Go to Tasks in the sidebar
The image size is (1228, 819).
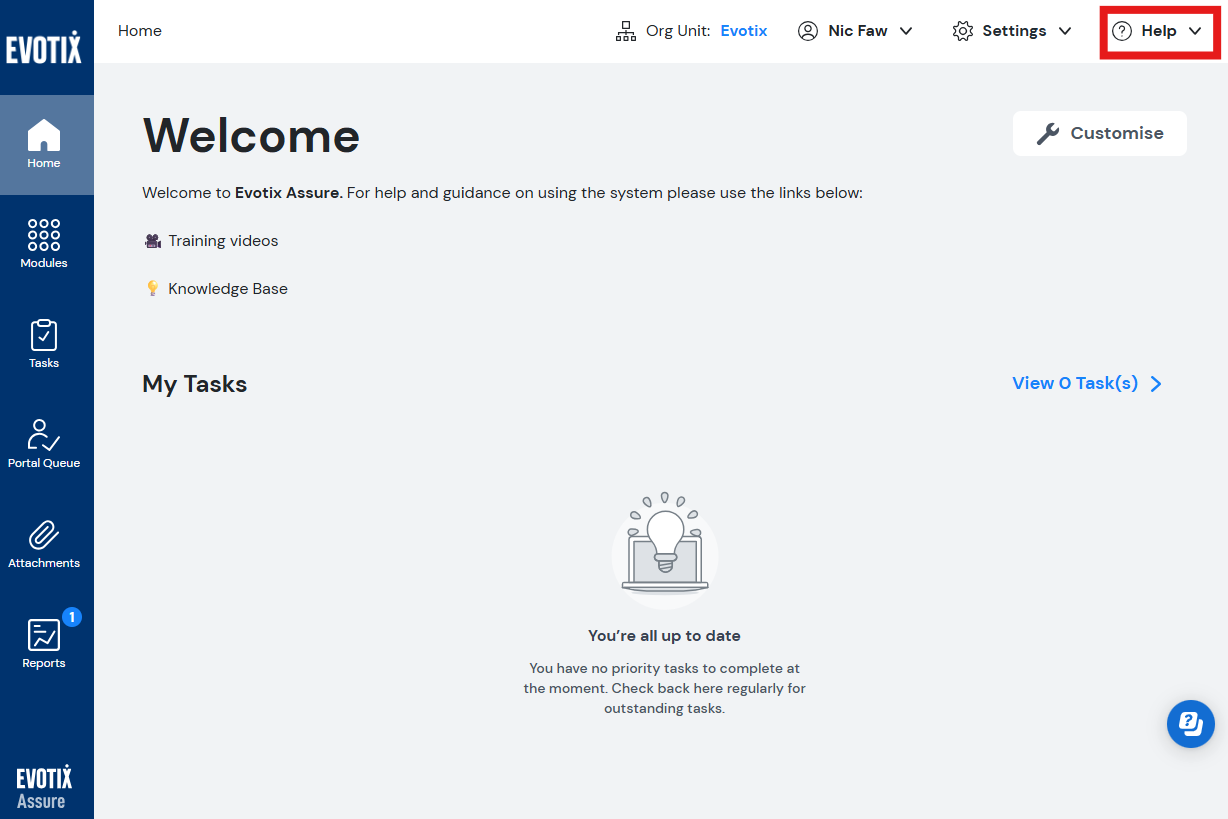pos(44,345)
